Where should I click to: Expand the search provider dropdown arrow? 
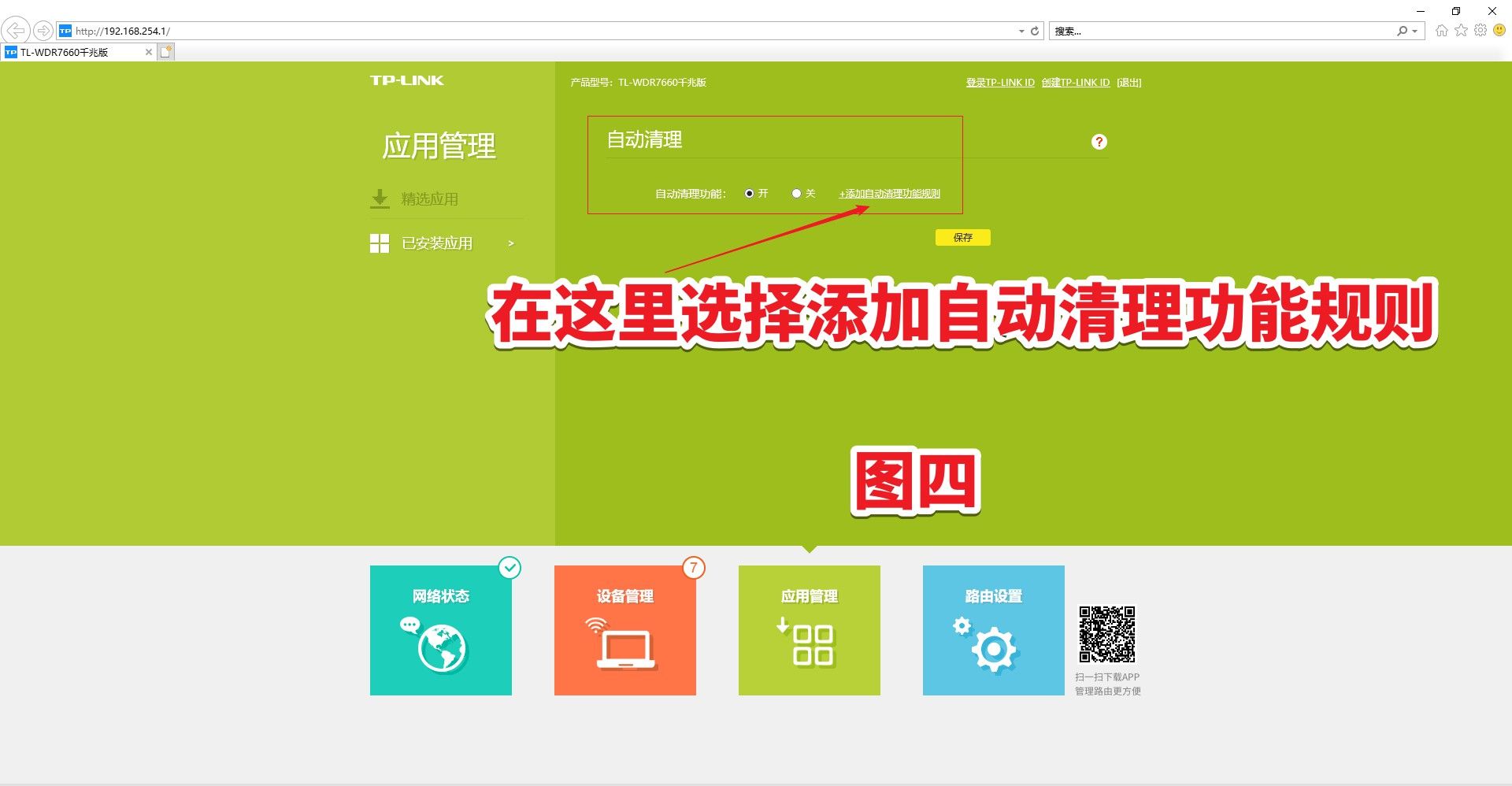coord(1415,32)
